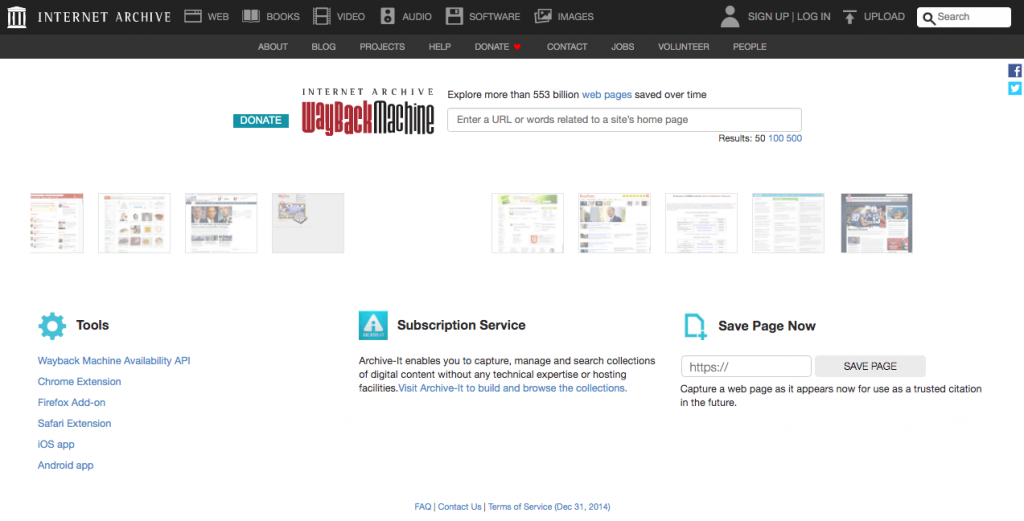Focus the top-right Search box

963,17
